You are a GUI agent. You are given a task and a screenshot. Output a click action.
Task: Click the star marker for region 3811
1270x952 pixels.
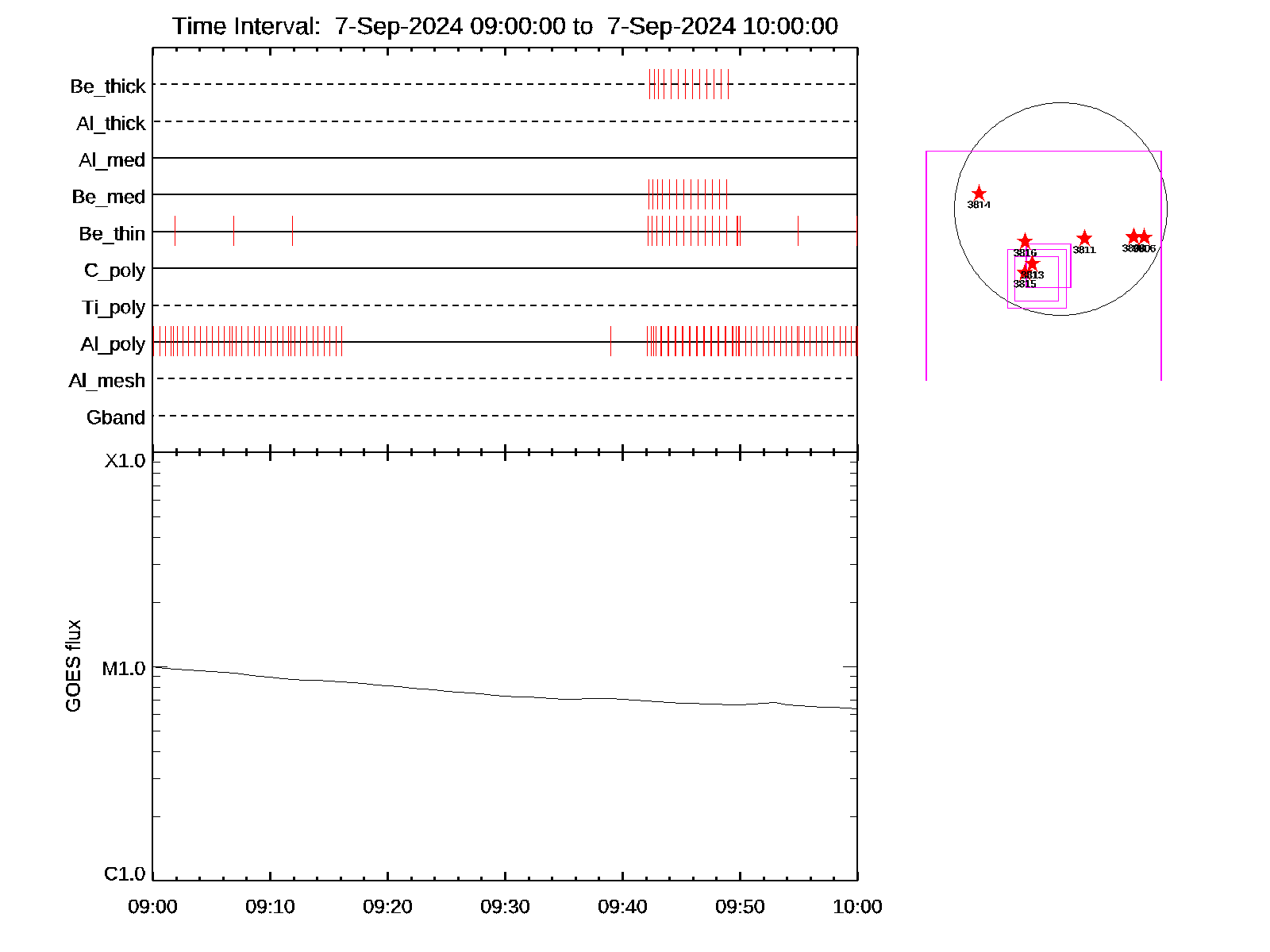pyautogui.click(x=1084, y=239)
